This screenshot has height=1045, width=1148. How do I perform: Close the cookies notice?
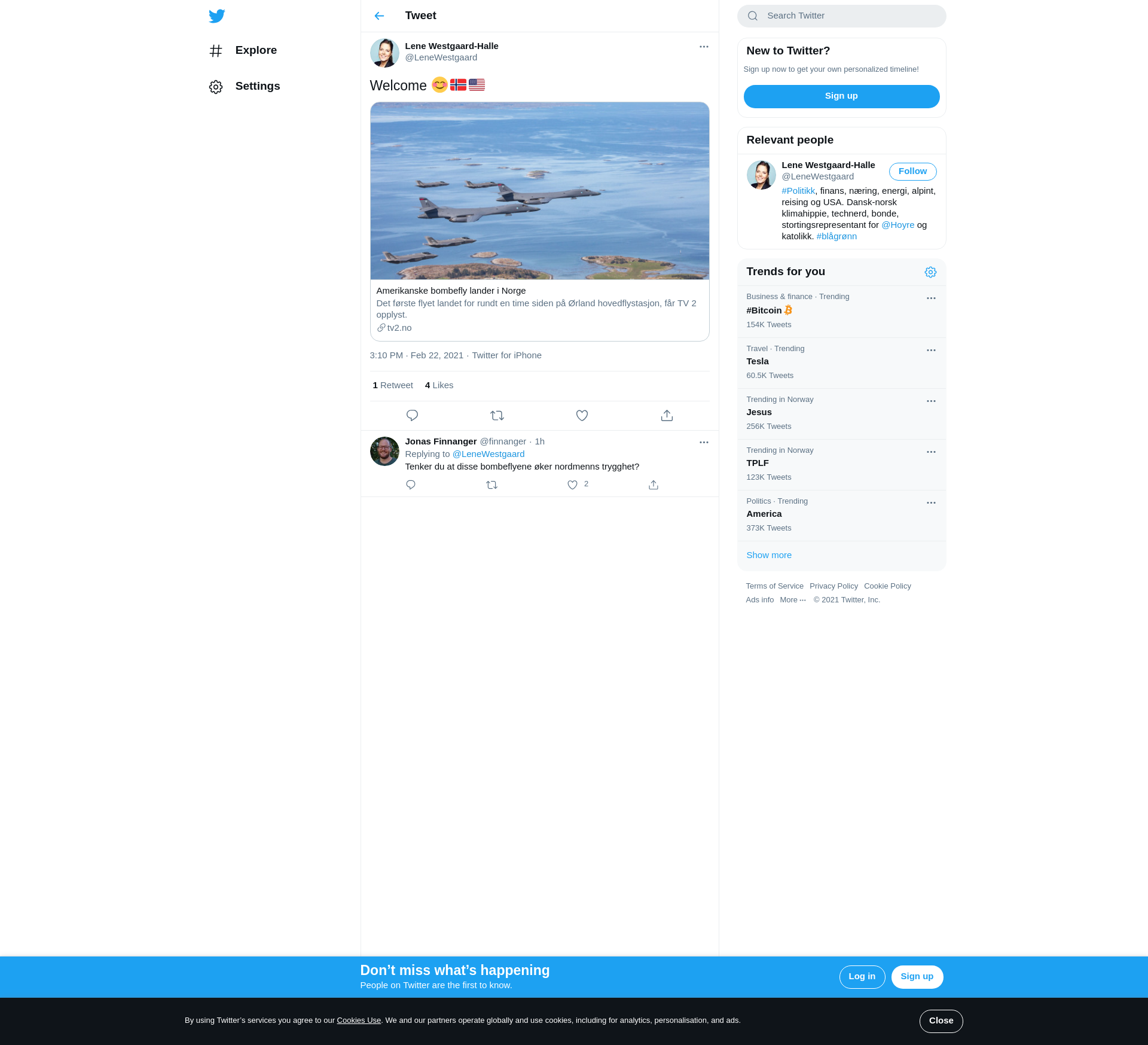tap(941, 1021)
